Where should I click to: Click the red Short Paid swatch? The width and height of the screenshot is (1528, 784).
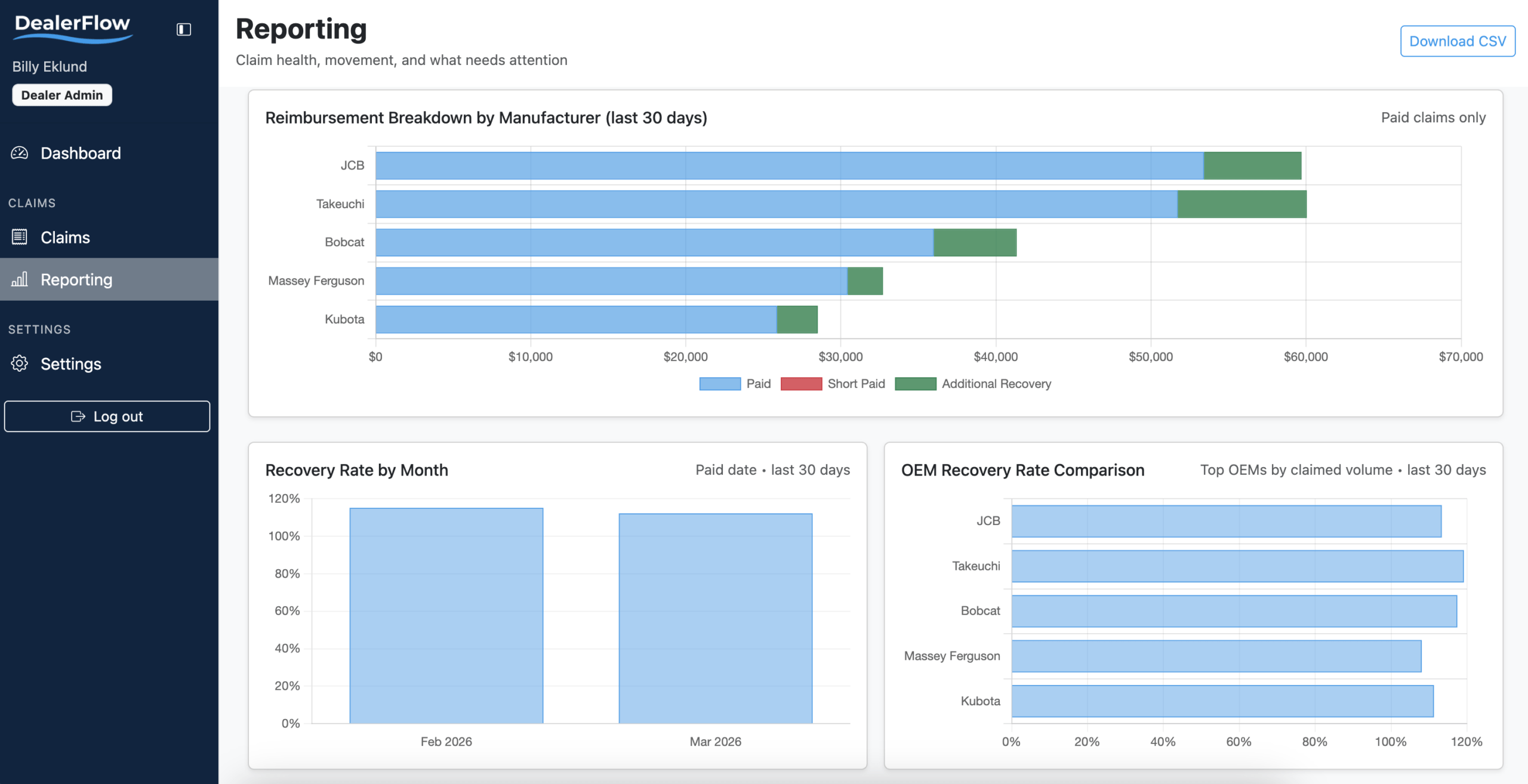click(801, 384)
